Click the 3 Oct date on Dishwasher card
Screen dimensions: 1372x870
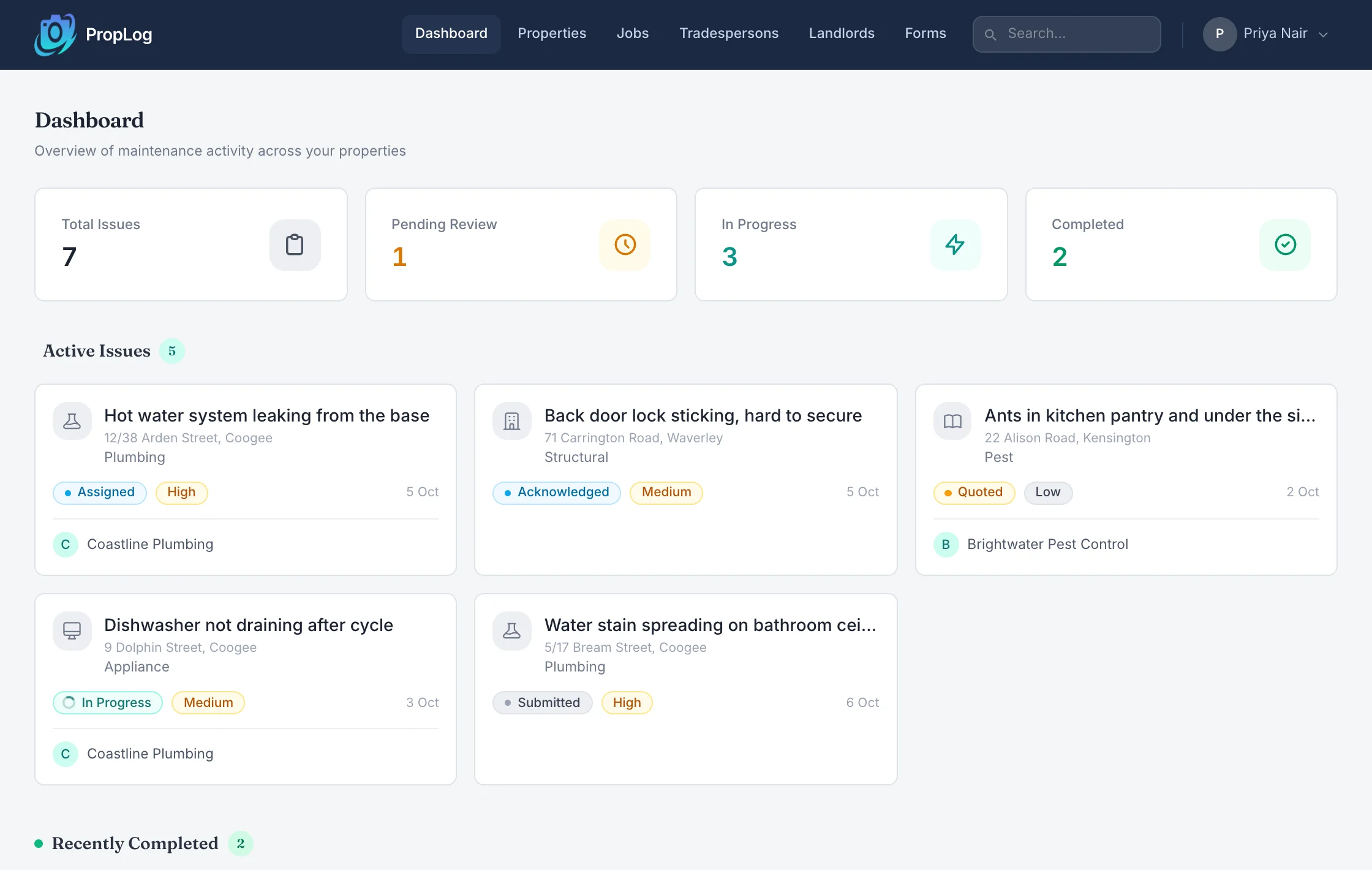click(423, 703)
